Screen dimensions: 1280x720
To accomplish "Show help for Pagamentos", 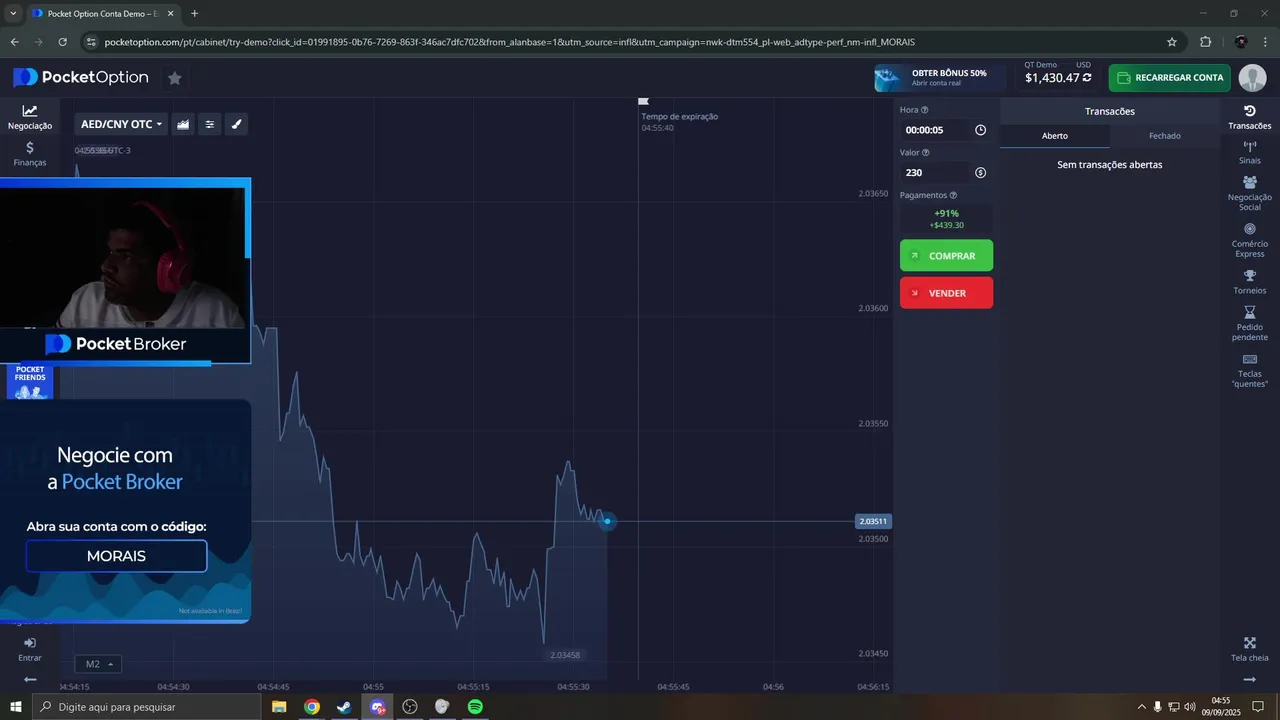I will (953, 196).
